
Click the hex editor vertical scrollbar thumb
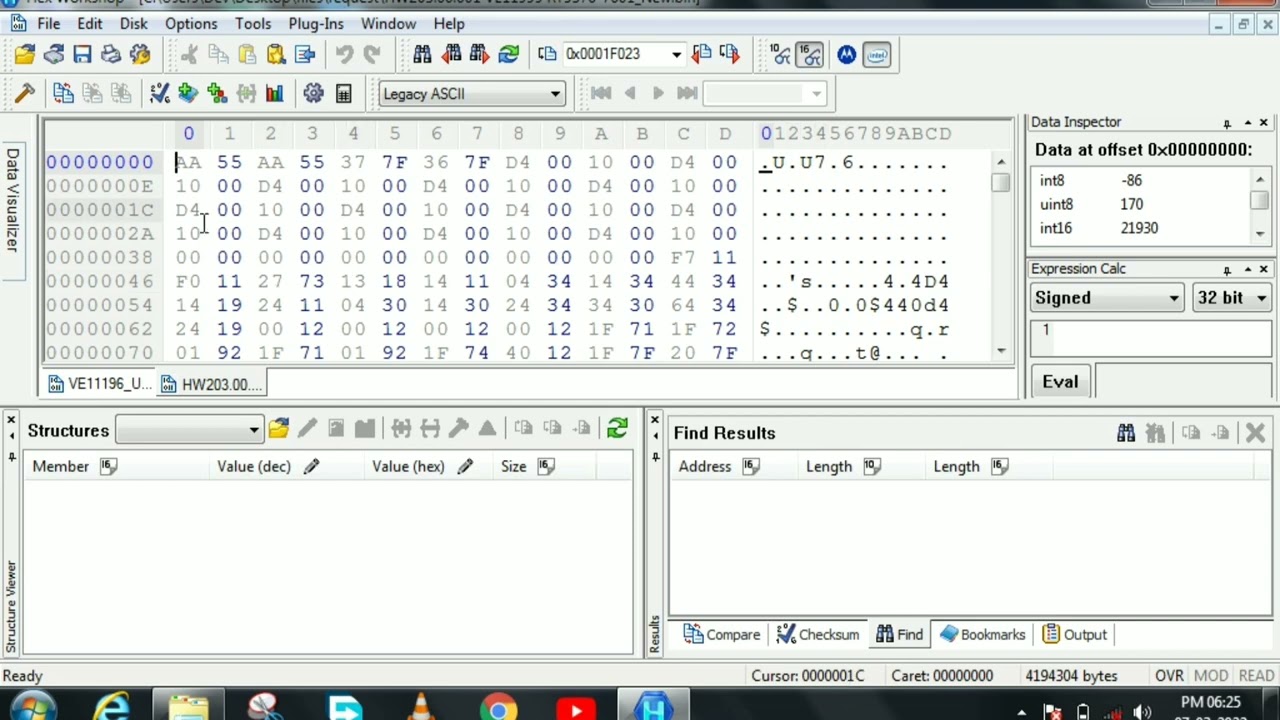point(1001,183)
